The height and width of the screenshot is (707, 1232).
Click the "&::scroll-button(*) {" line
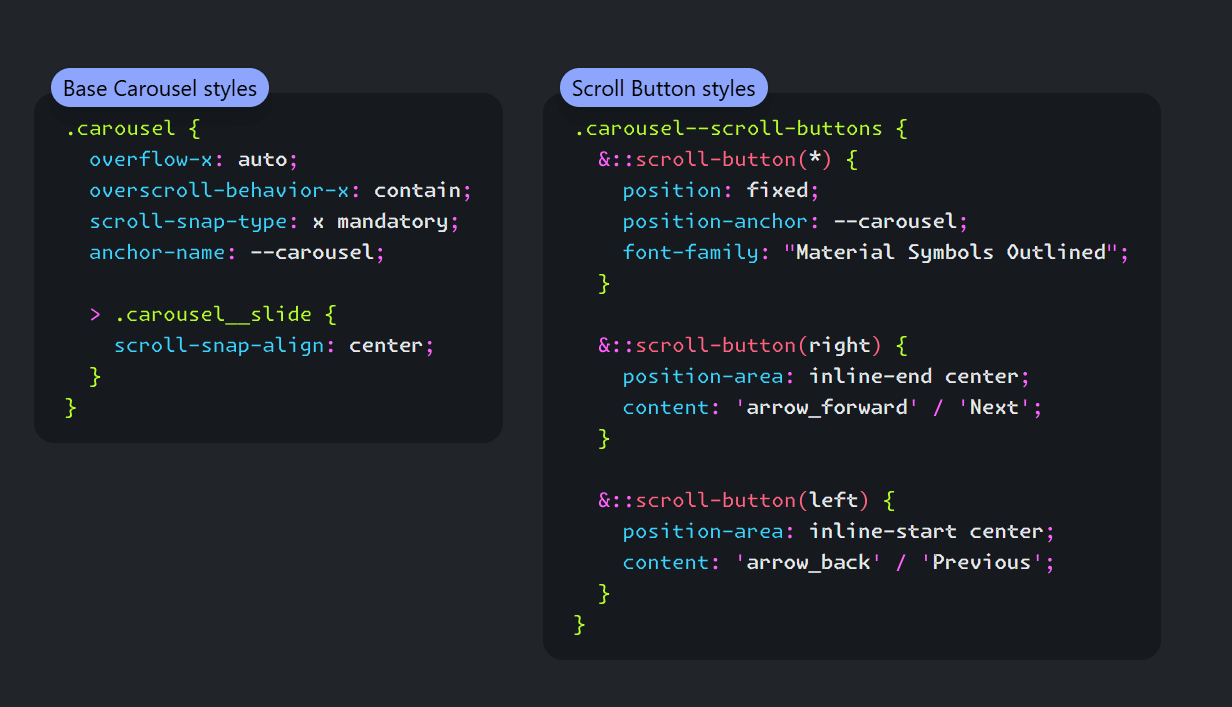(728, 159)
